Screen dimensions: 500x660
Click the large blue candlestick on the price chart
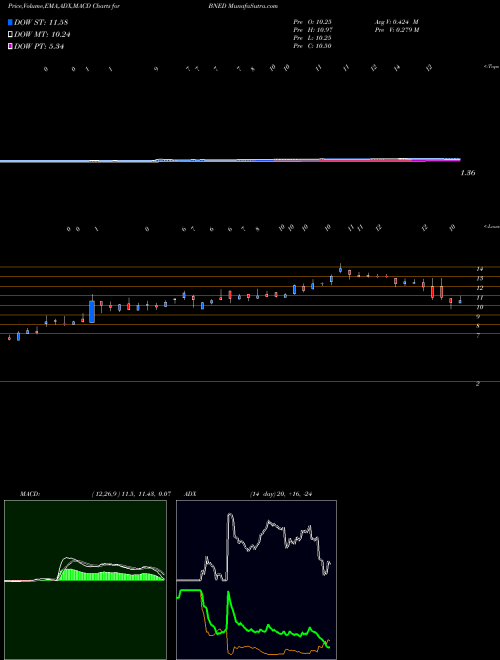[92, 311]
